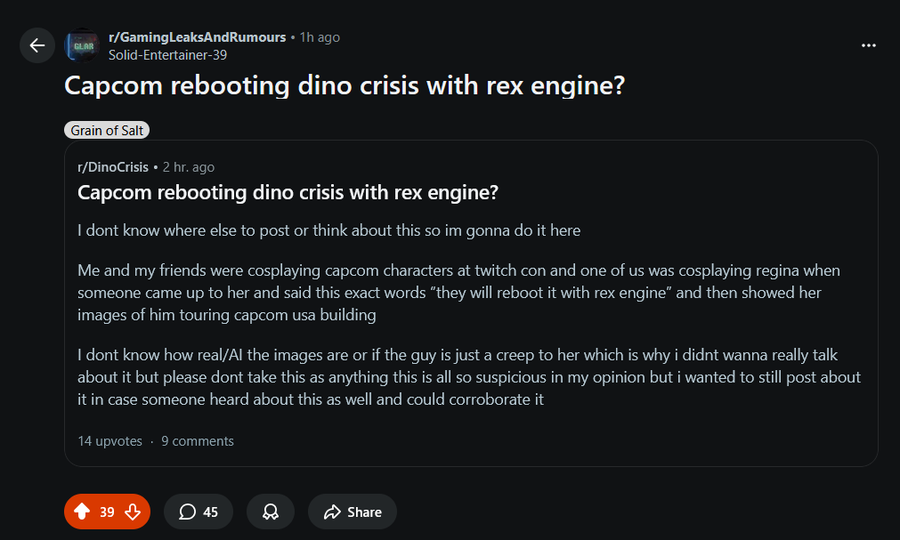Screen dimensions: 900x540
Task: Click the 9 comments crosspost count
Action: 197,441
